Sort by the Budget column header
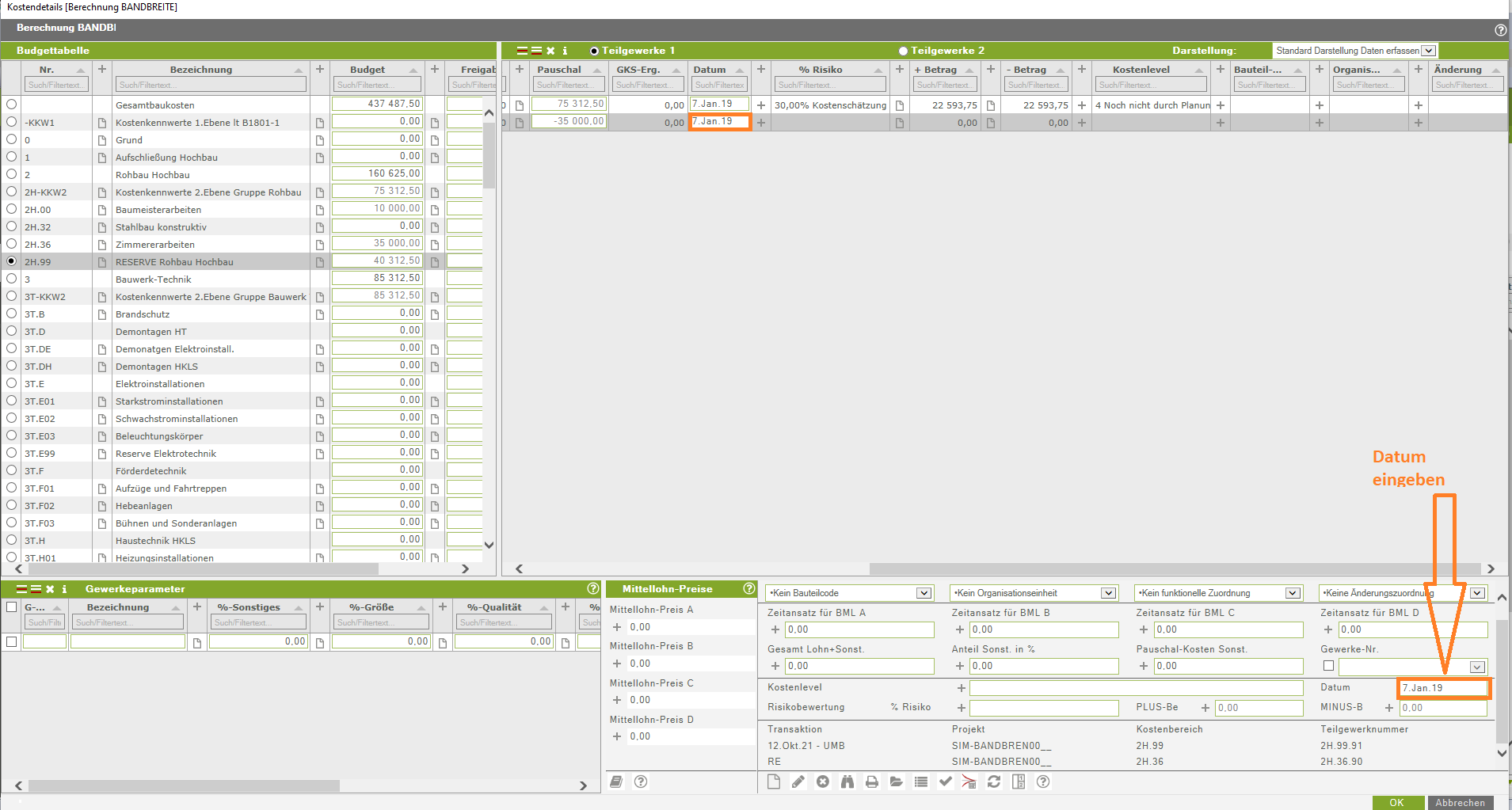The image size is (1512, 810). pos(368,70)
